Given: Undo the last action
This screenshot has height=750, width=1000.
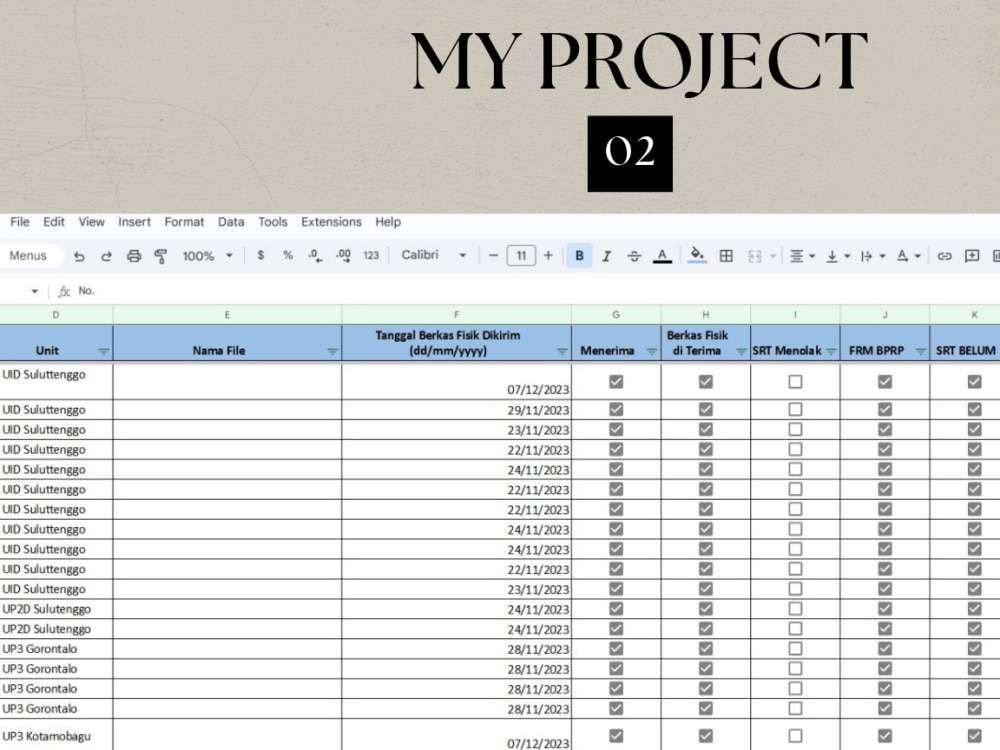Looking at the screenshot, I should 79,256.
